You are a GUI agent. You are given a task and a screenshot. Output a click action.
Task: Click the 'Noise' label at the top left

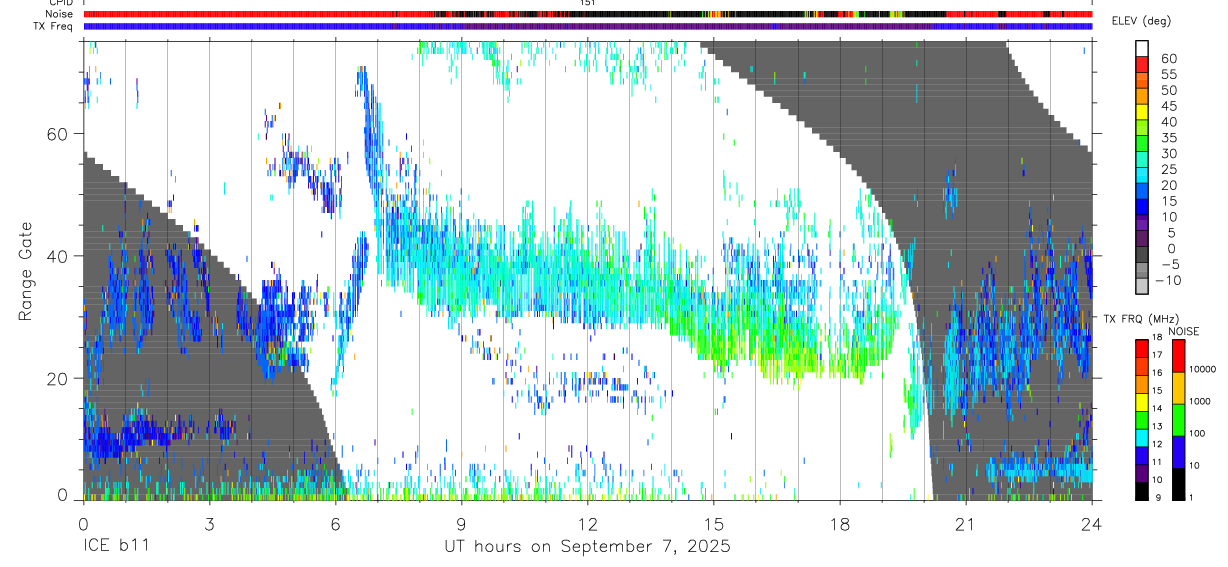click(60, 14)
